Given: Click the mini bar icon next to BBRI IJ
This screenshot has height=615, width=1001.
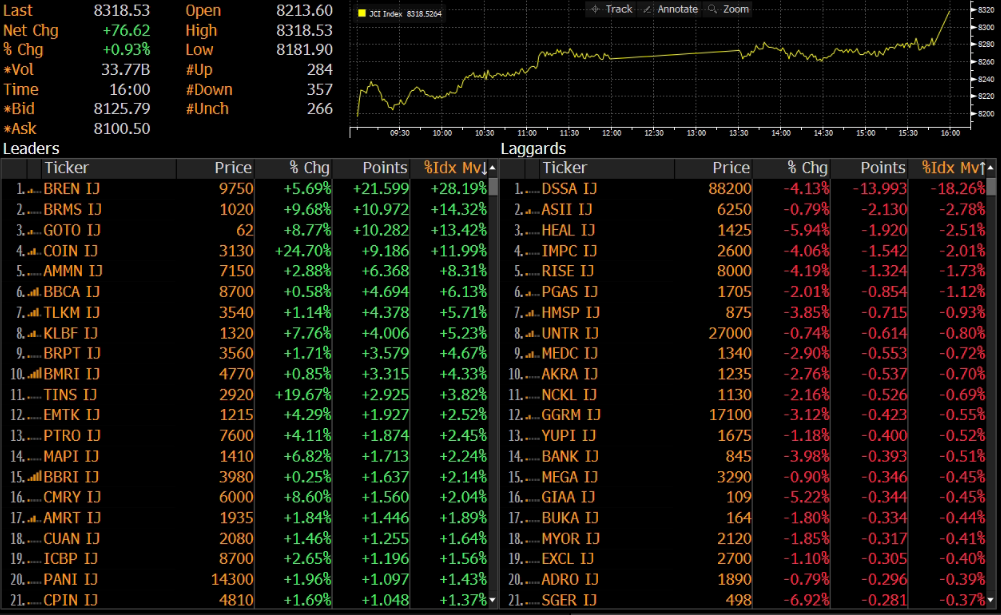Looking at the screenshot, I should coord(33,477).
